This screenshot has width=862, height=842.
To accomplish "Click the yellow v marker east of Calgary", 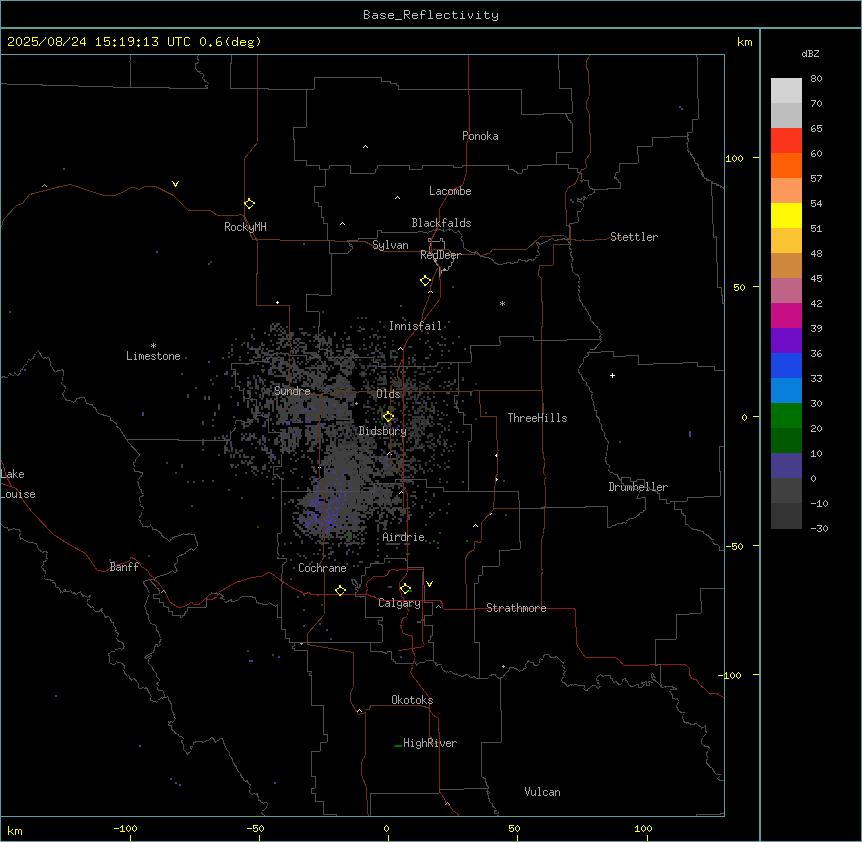I will (429, 584).
